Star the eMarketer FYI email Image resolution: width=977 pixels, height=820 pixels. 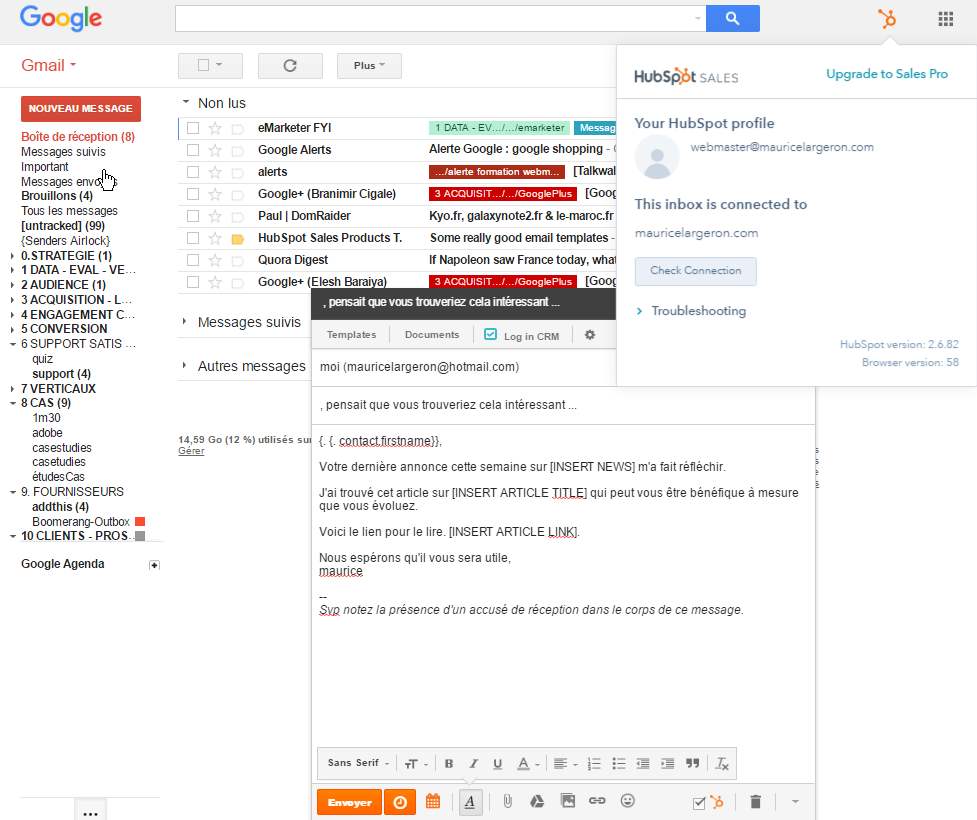215,128
